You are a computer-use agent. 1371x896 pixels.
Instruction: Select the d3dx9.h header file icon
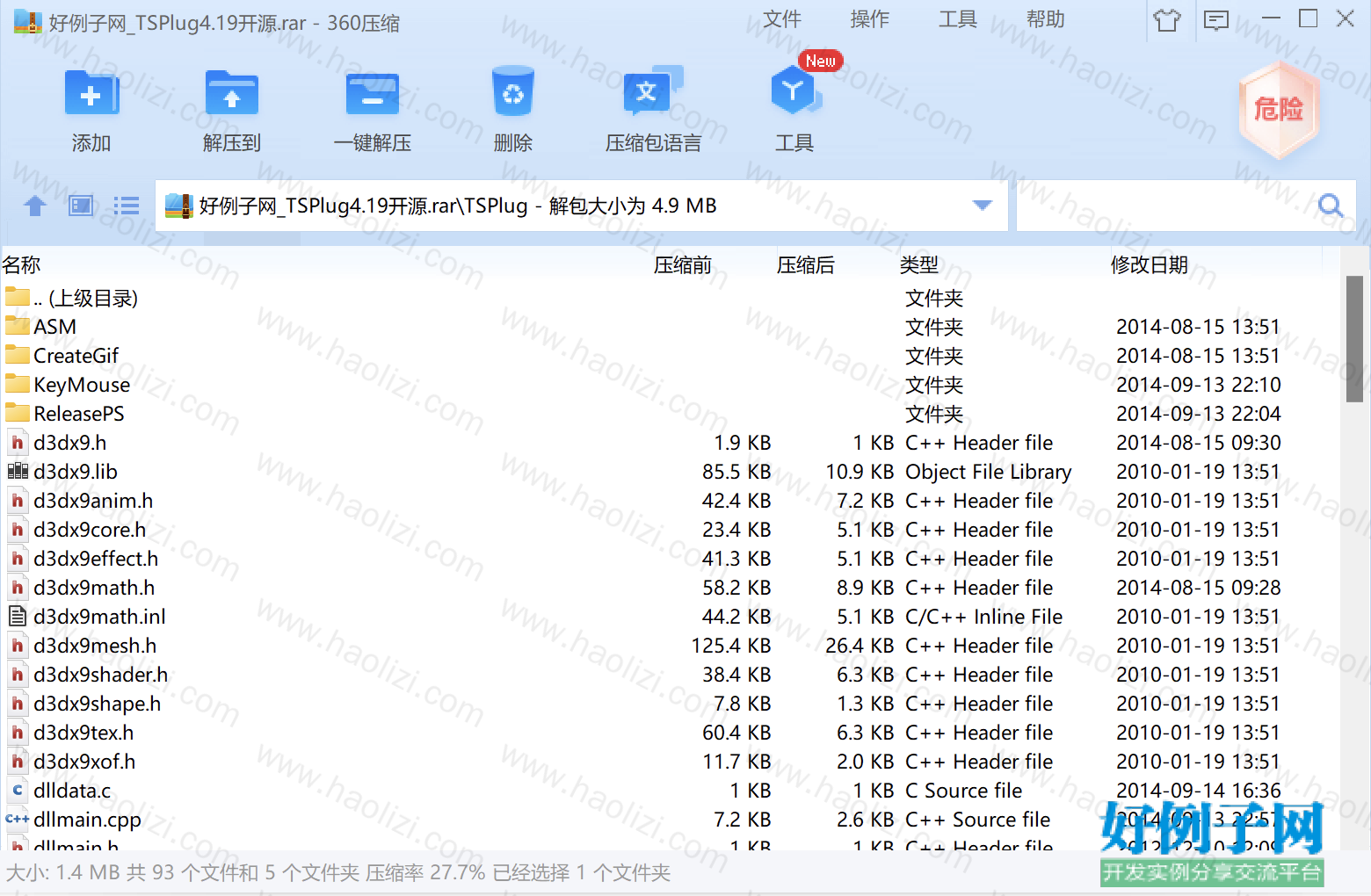click(17, 442)
